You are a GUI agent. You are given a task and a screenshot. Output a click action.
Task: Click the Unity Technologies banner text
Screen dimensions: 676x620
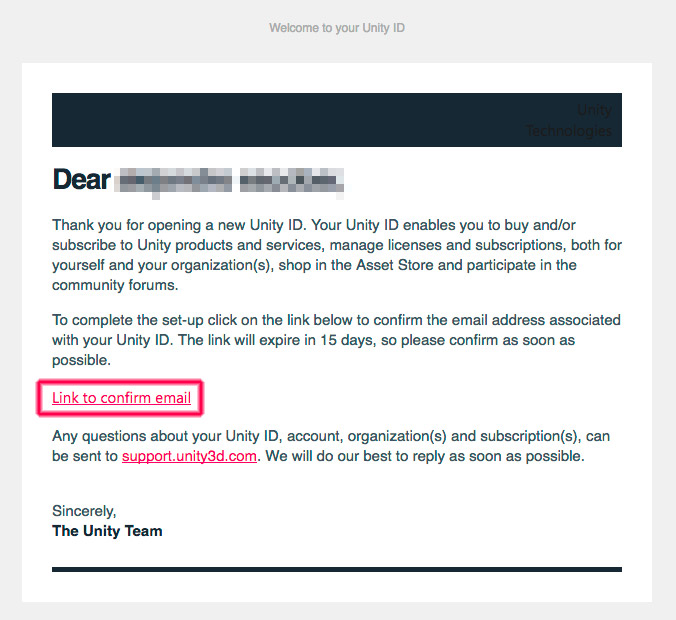pos(569,120)
